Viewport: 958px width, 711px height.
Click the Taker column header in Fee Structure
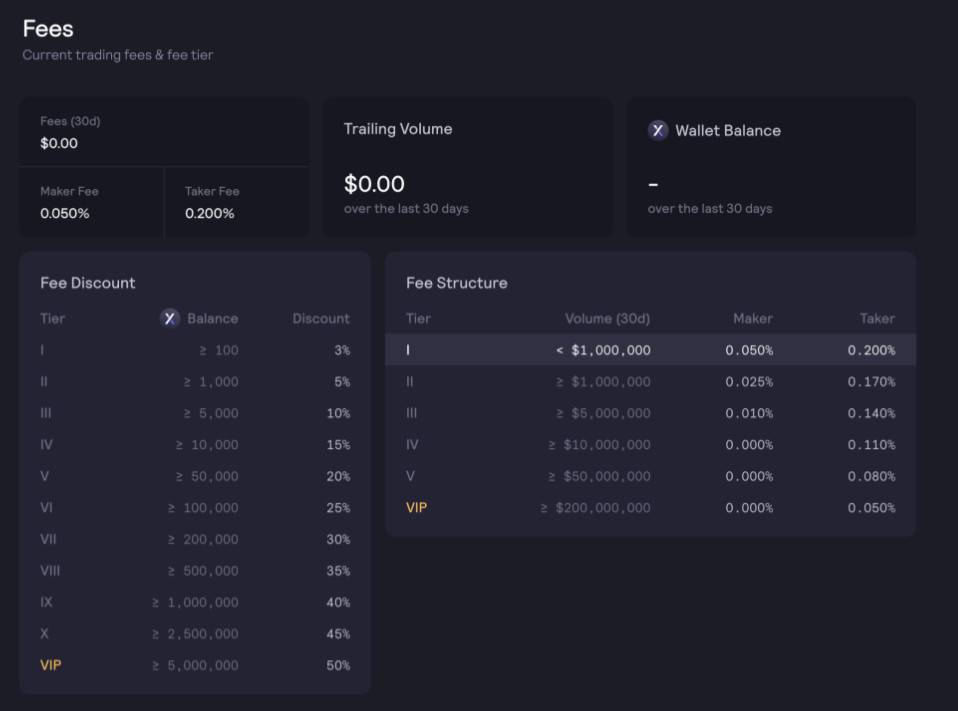(877, 318)
